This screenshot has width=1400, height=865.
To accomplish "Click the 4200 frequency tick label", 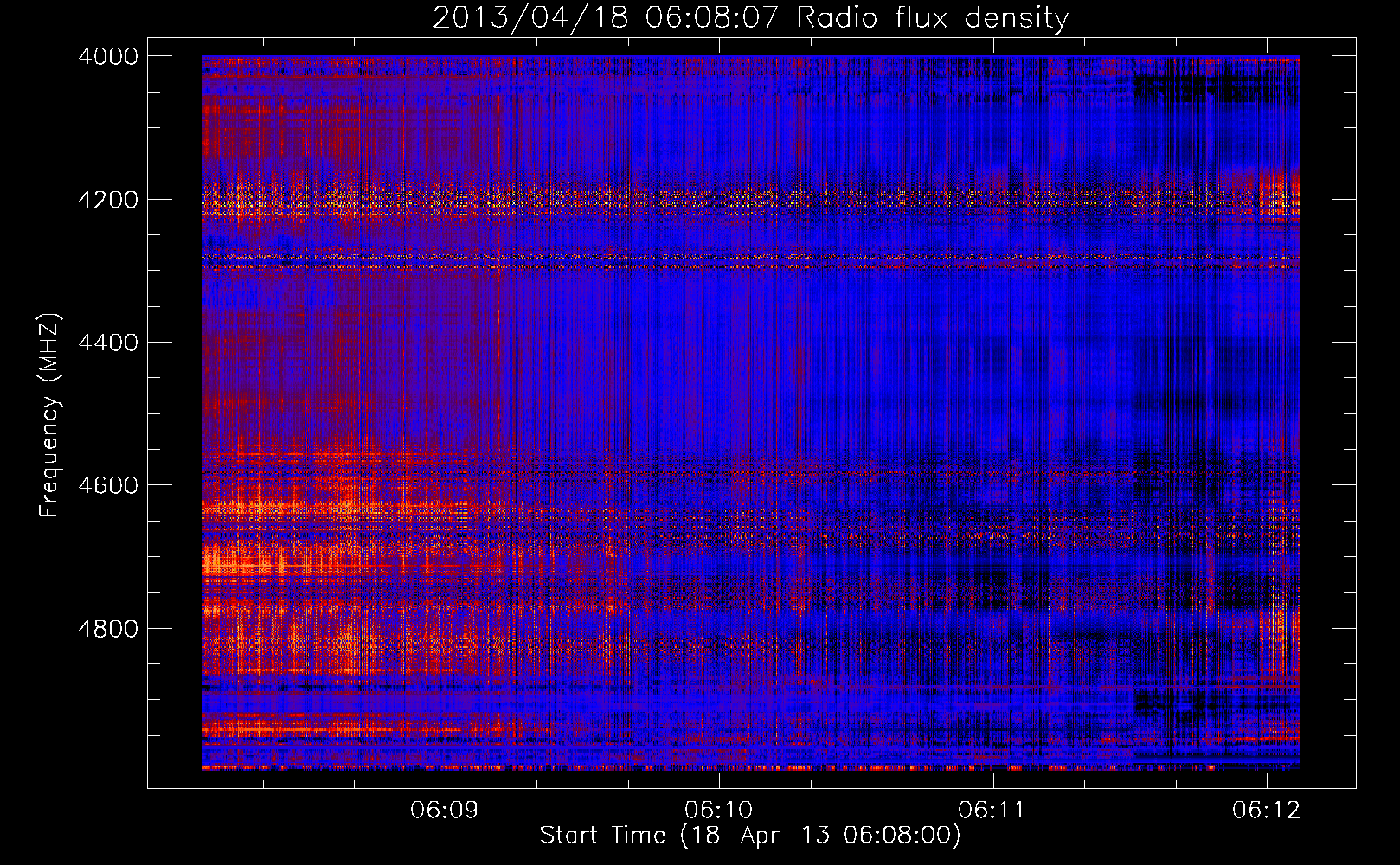I will 108,200.
